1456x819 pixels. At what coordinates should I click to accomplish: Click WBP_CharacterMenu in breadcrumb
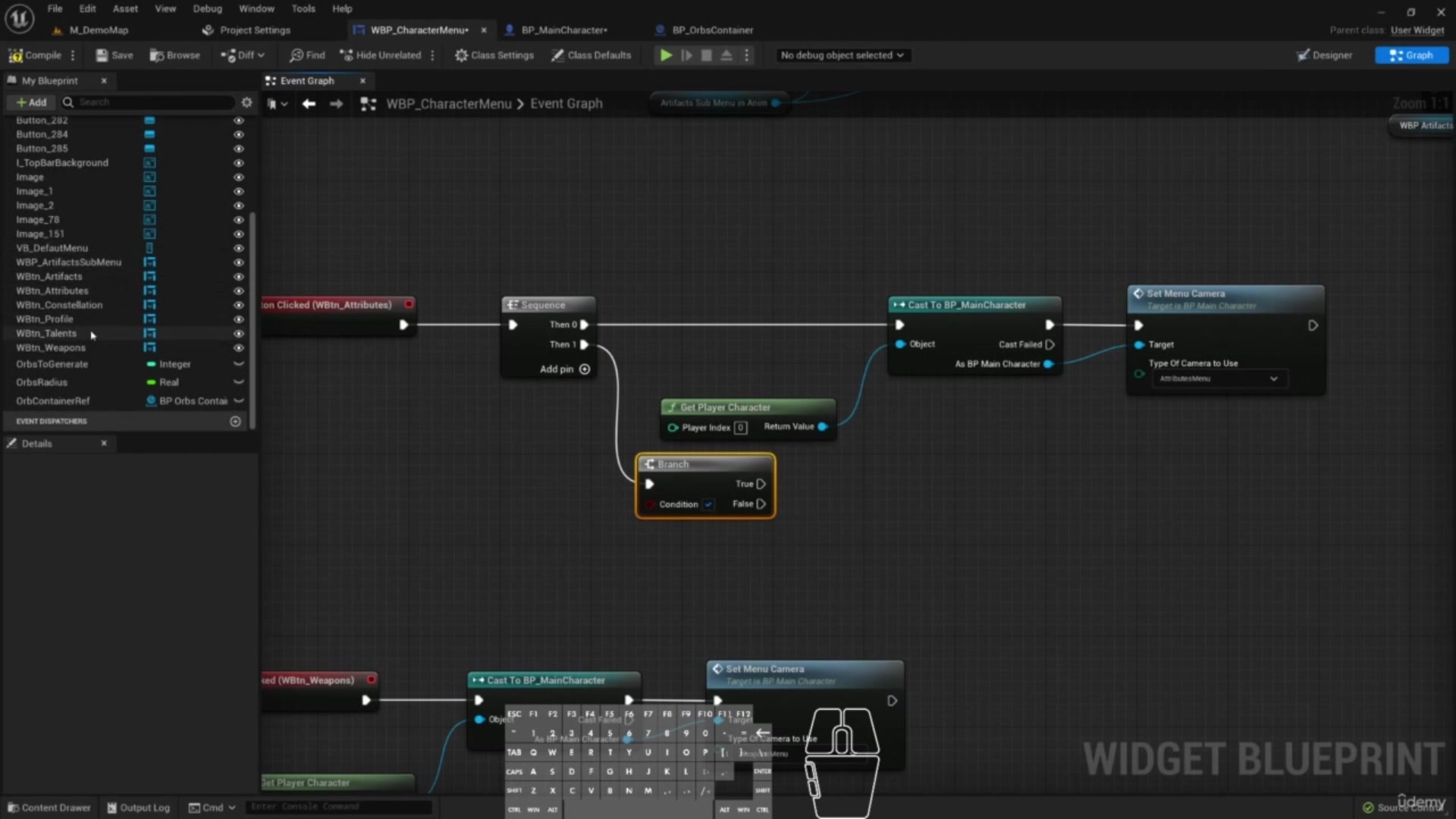(x=449, y=104)
